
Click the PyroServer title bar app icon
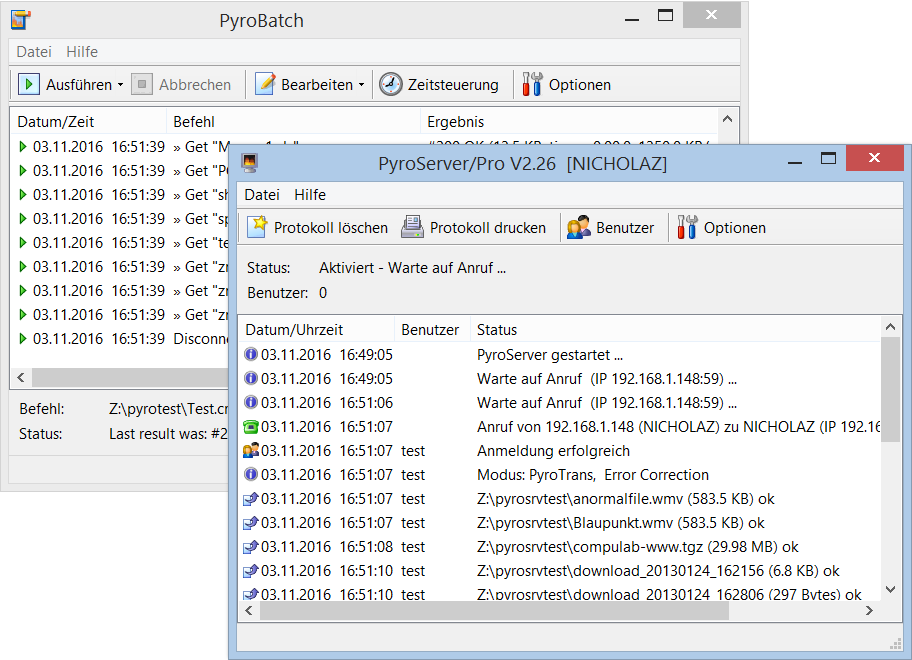[250, 163]
